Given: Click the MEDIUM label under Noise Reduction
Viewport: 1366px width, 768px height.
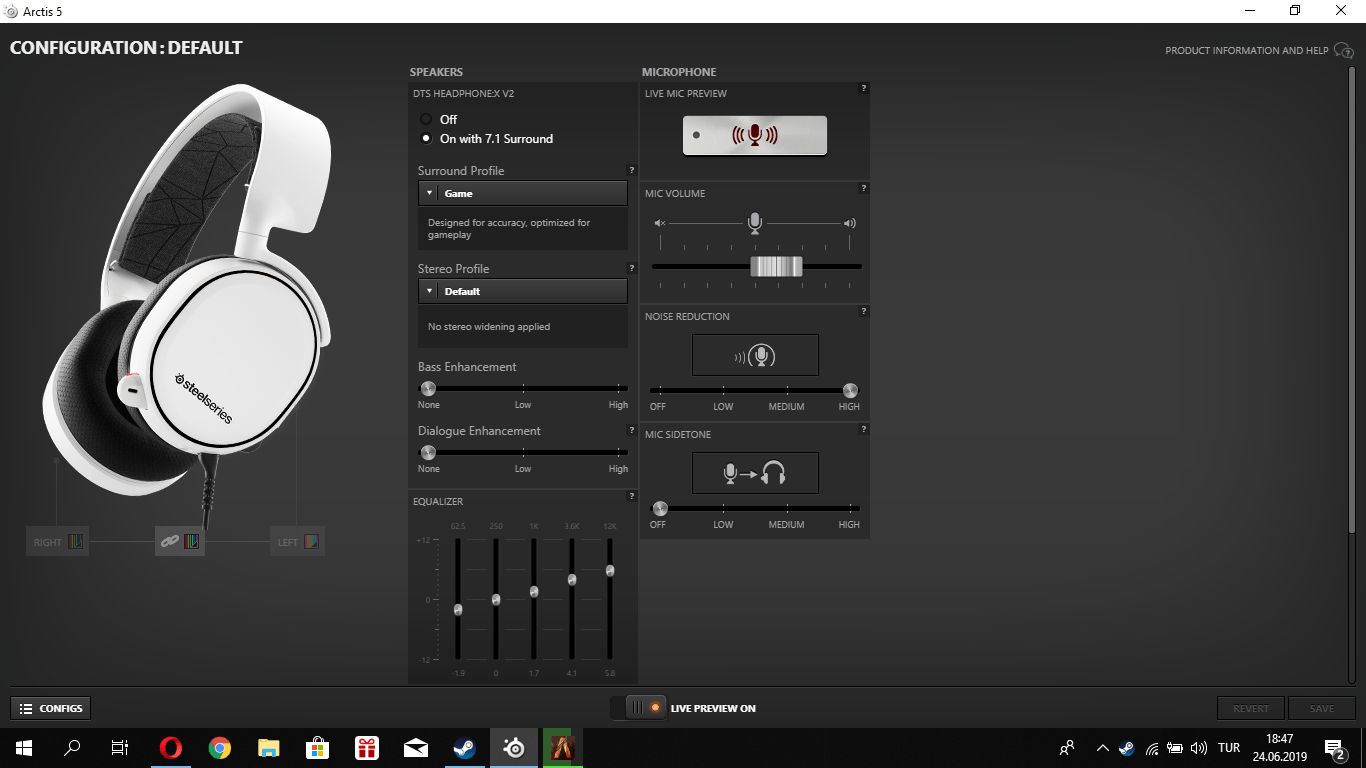Looking at the screenshot, I should click(786, 407).
